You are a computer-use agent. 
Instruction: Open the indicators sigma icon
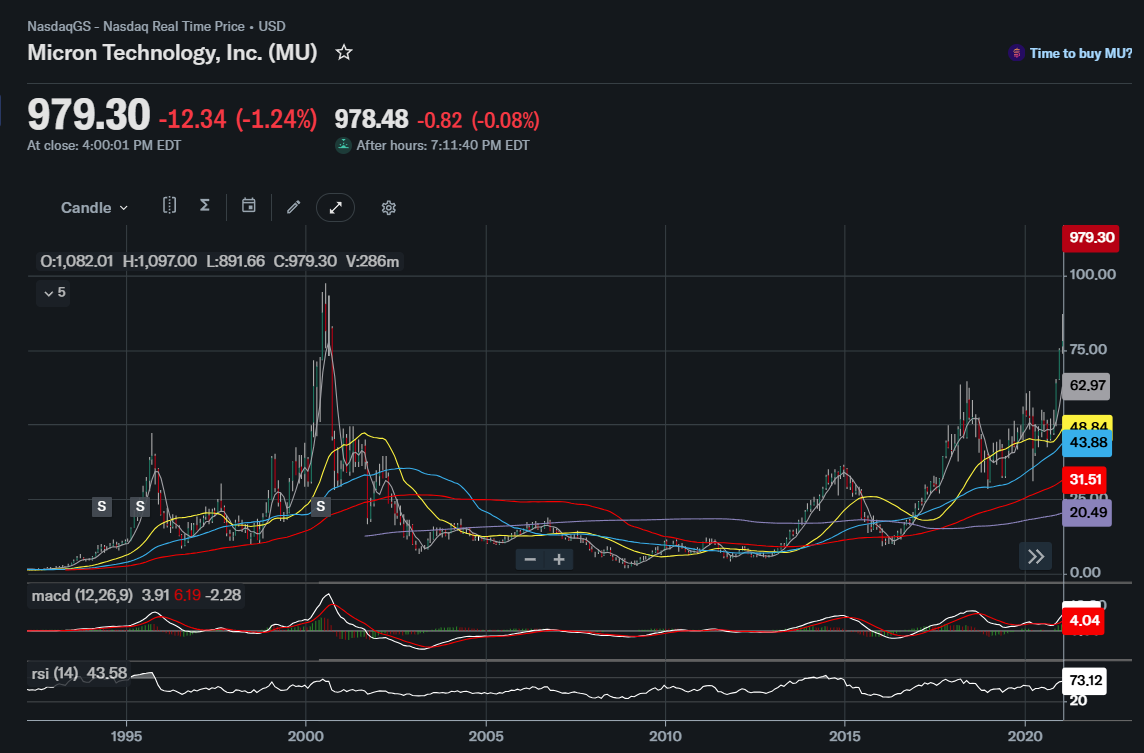205,206
